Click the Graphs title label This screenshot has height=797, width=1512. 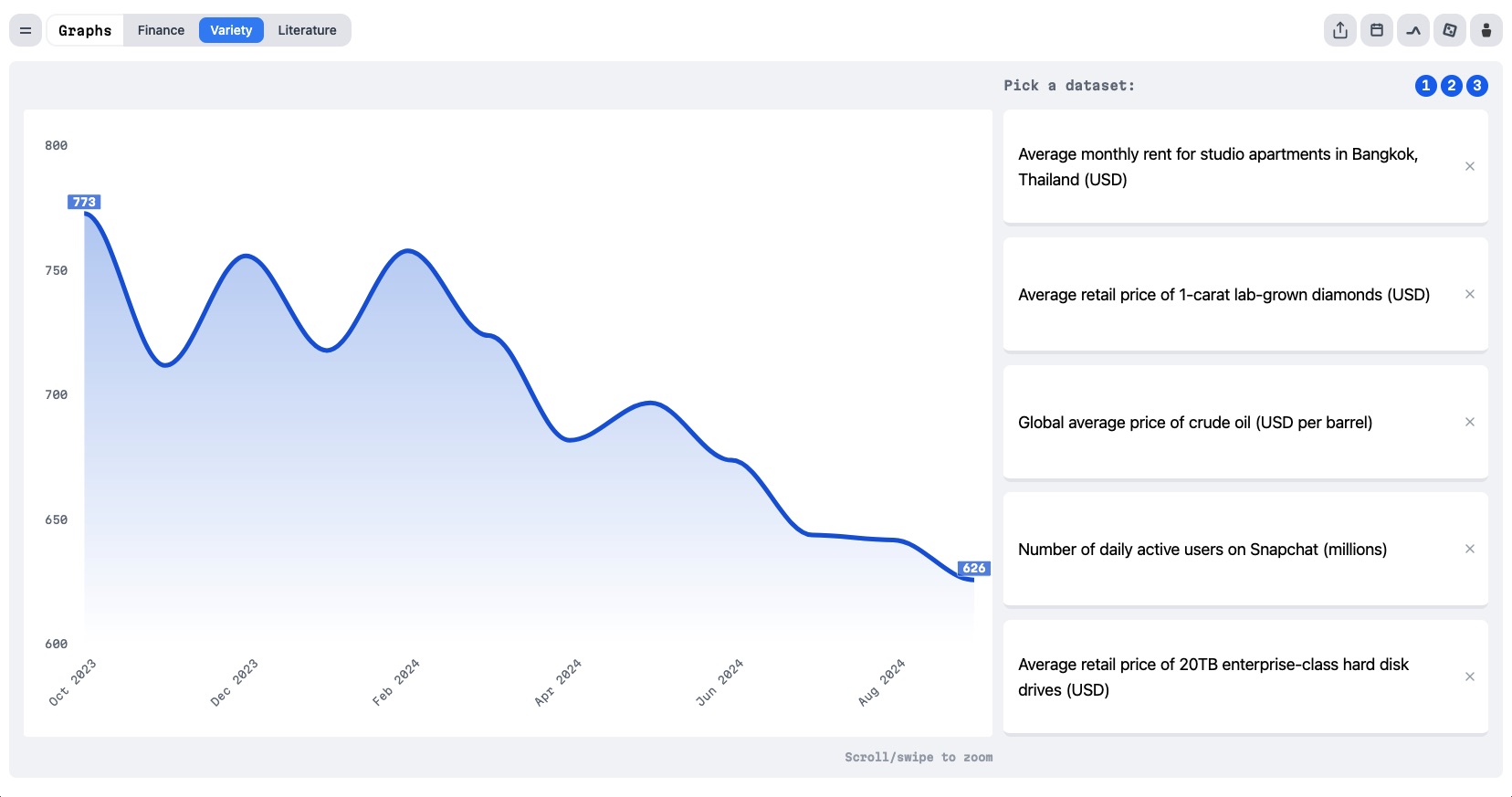[x=85, y=30]
